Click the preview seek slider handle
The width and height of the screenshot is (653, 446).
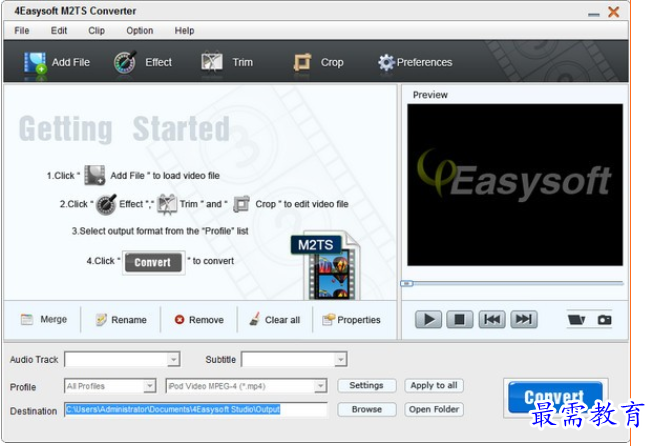407,284
